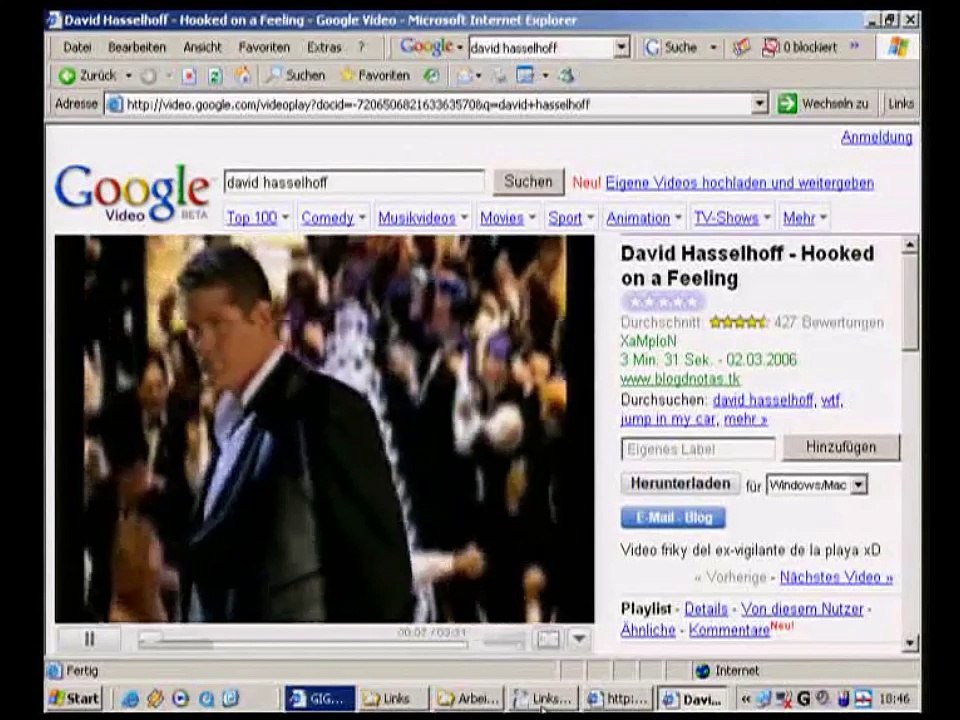Open the Extras menu
This screenshot has height=720, width=960.
tap(324, 47)
